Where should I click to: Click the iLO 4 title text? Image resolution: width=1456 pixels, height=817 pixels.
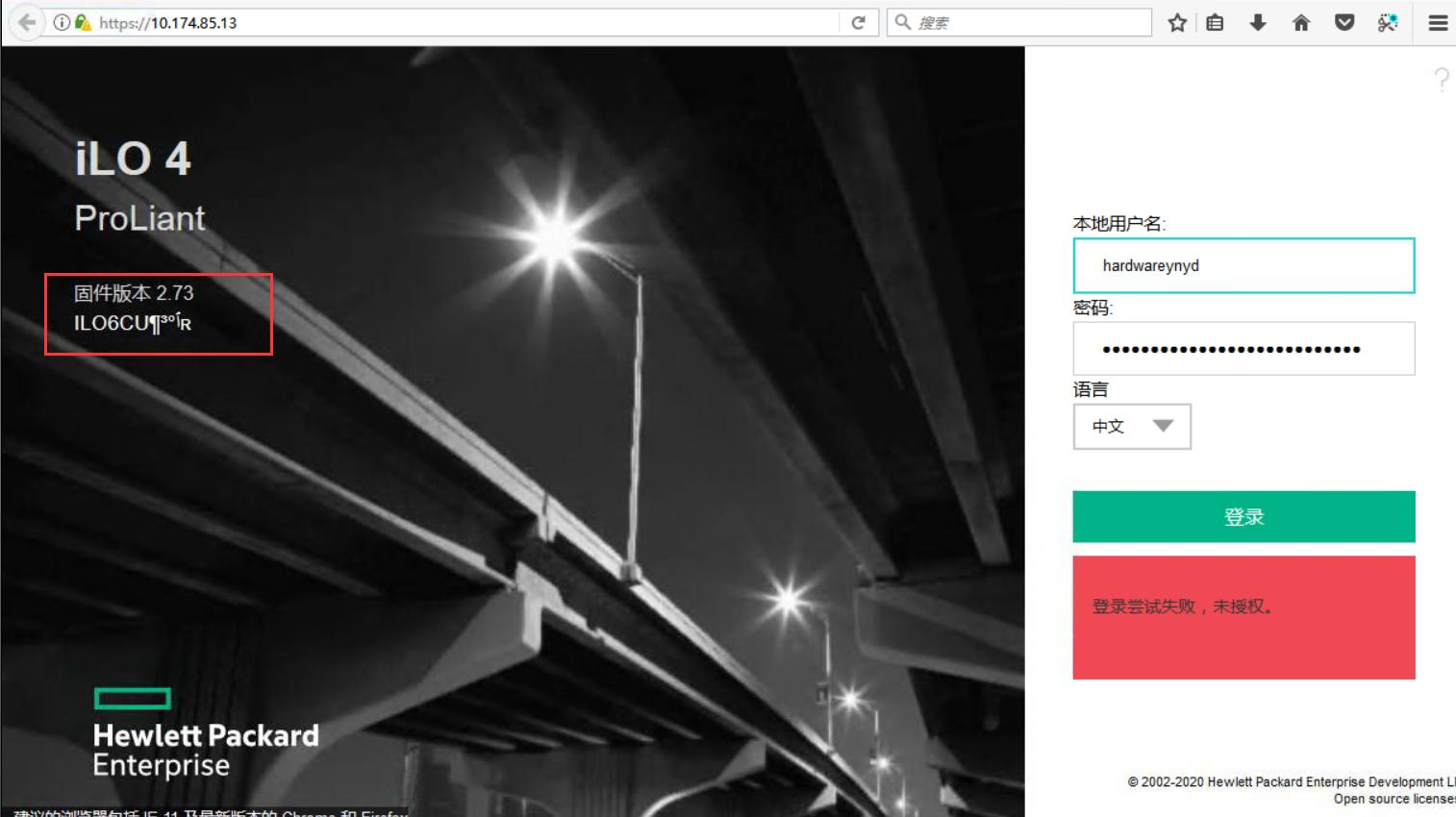click(x=133, y=159)
